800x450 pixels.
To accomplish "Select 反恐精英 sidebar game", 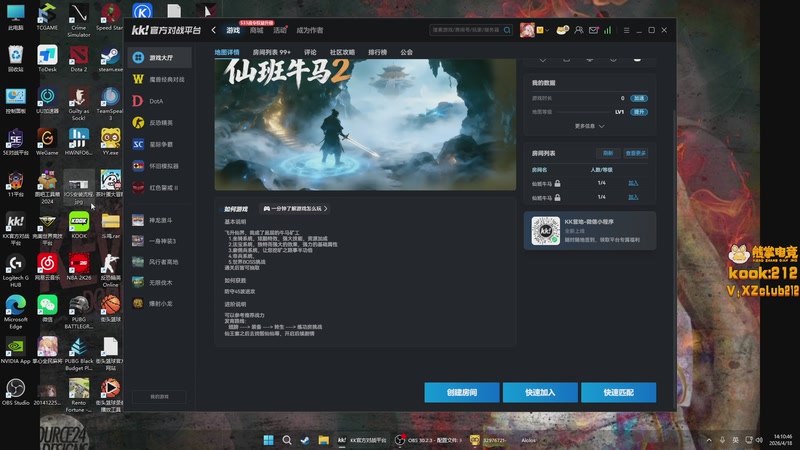I will 160,122.
